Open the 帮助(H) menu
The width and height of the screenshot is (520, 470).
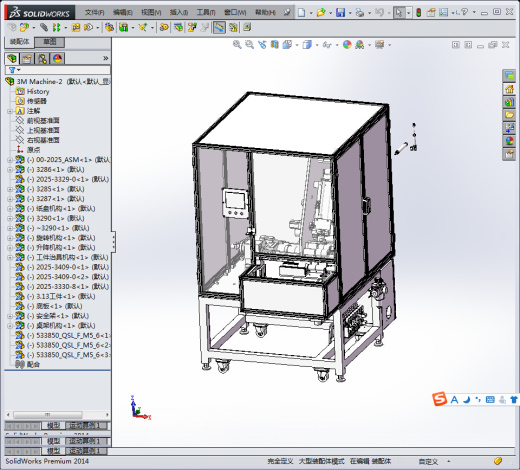click(x=265, y=13)
